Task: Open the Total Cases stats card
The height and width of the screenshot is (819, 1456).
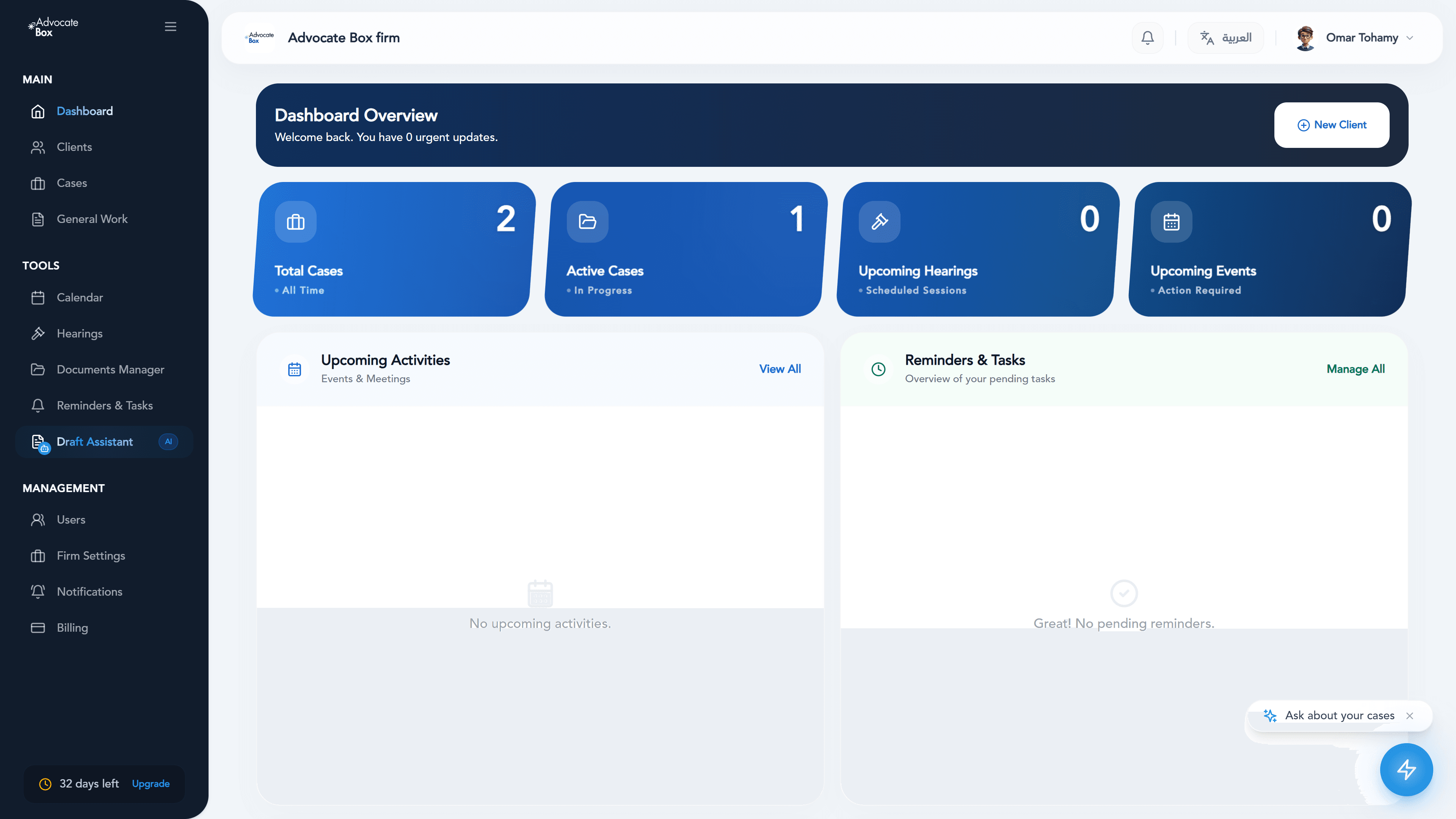Action: (x=392, y=249)
